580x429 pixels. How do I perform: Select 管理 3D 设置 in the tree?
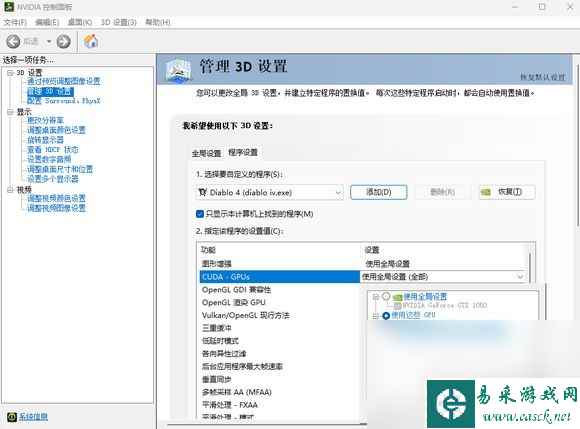pos(50,91)
